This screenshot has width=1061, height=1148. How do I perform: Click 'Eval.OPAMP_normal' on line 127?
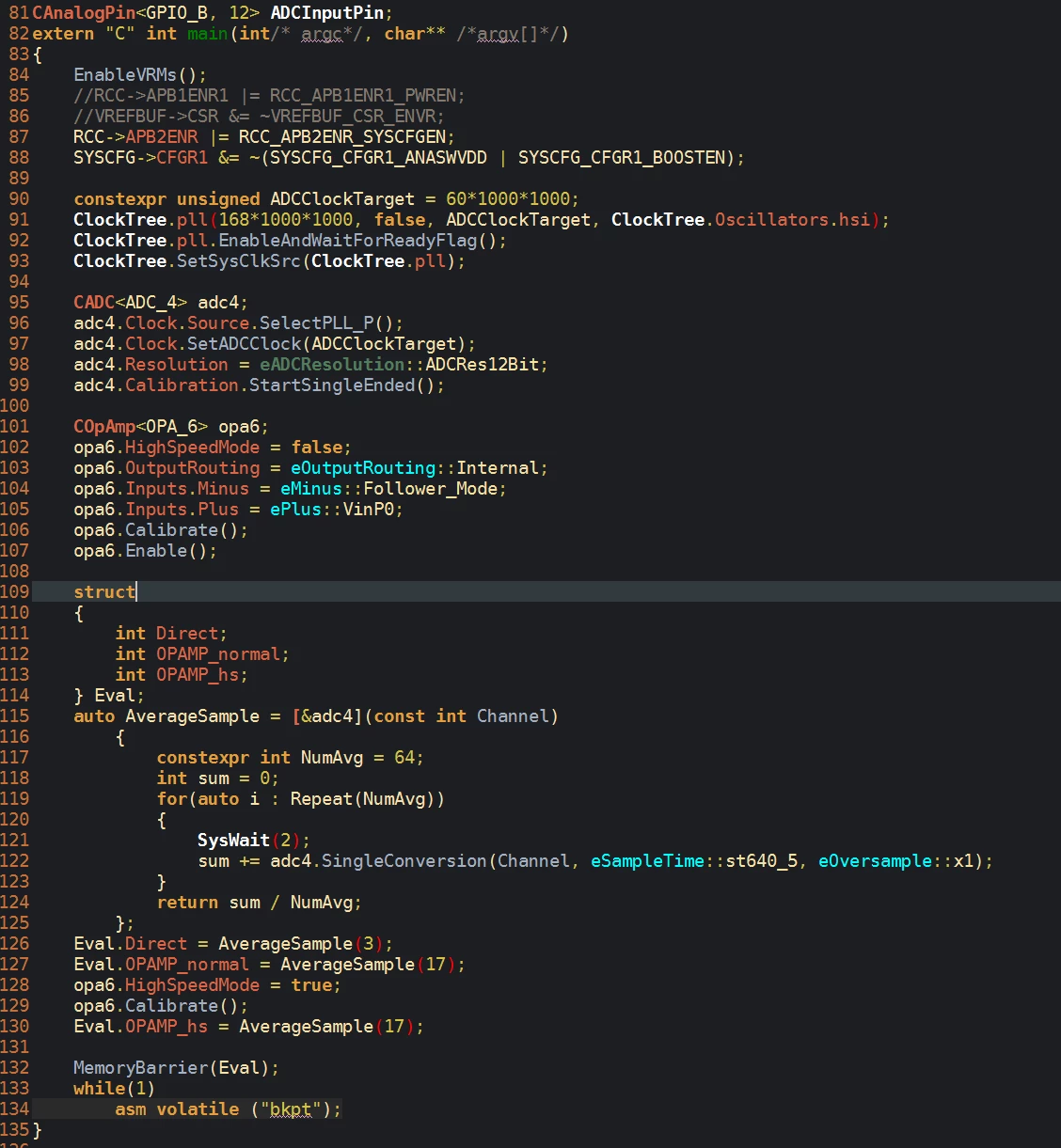(x=161, y=964)
